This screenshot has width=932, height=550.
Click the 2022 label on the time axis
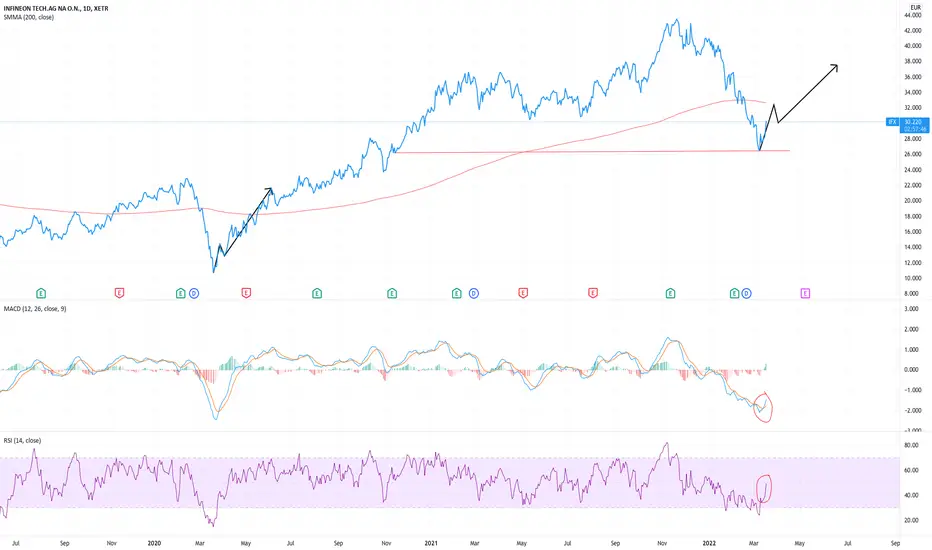tap(709, 543)
